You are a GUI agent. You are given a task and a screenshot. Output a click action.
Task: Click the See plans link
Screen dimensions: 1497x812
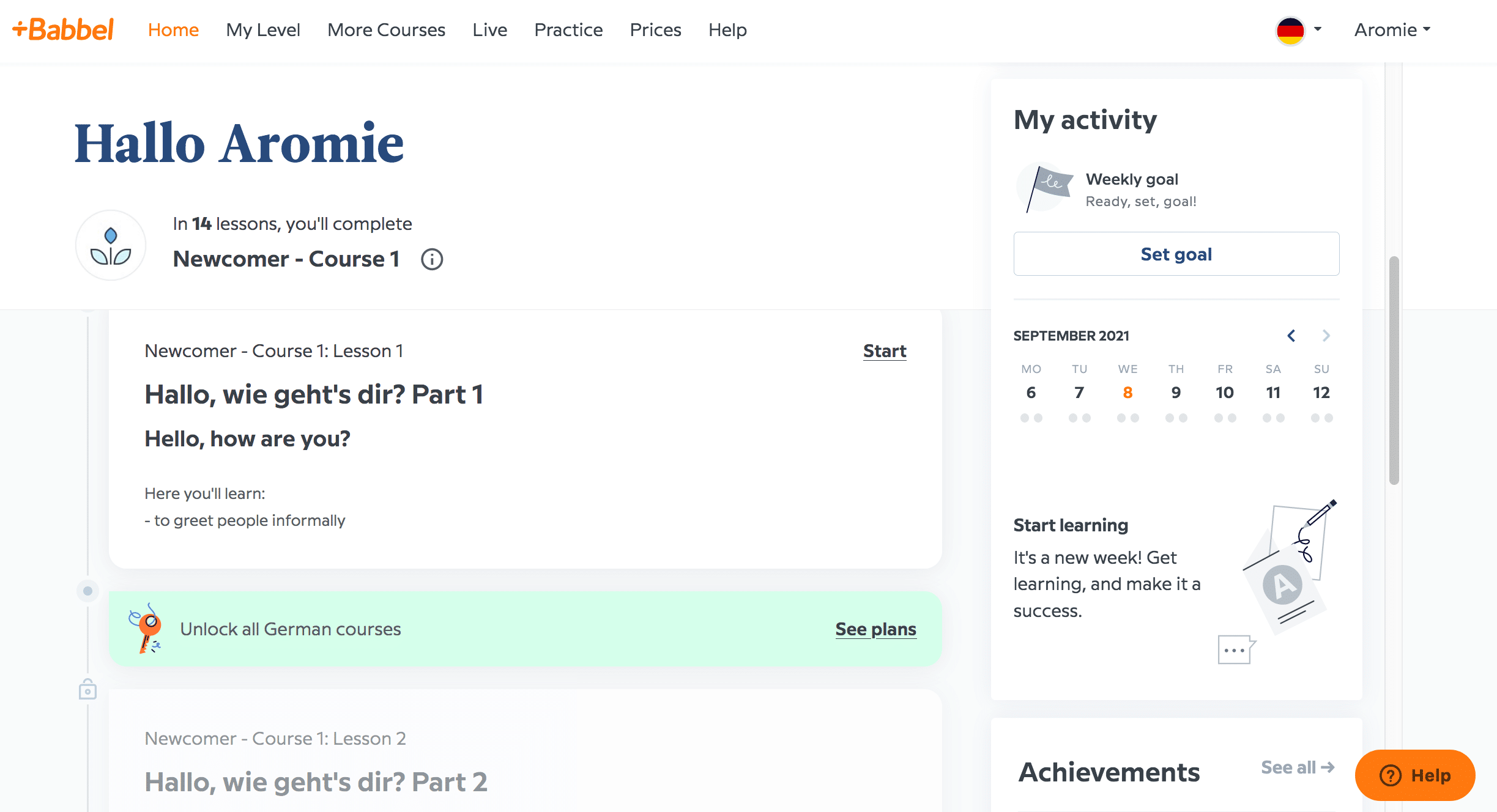[x=875, y=629]
